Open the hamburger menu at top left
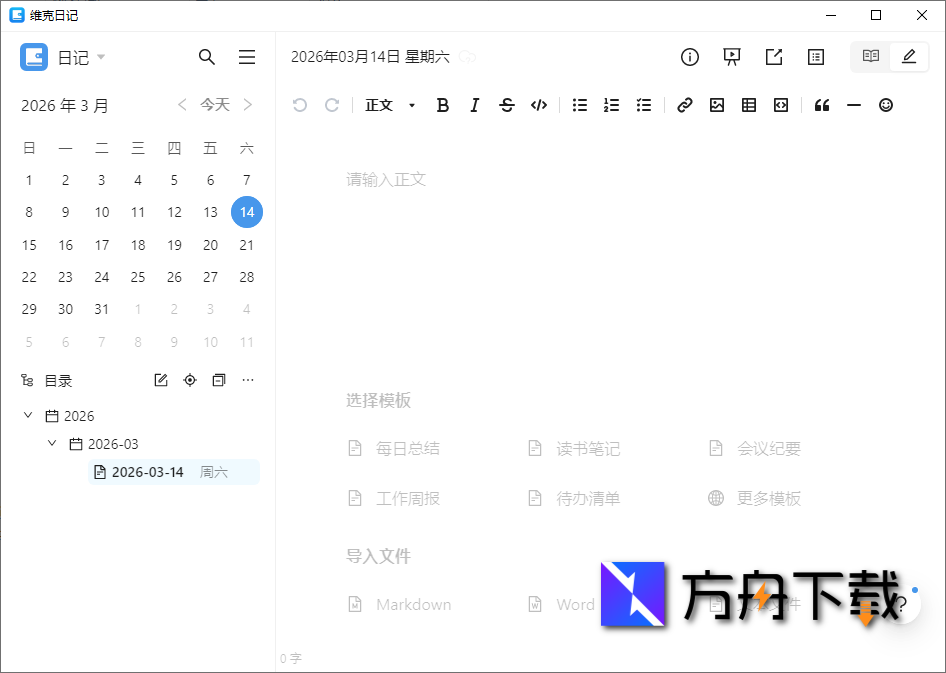 click(246, 57)
